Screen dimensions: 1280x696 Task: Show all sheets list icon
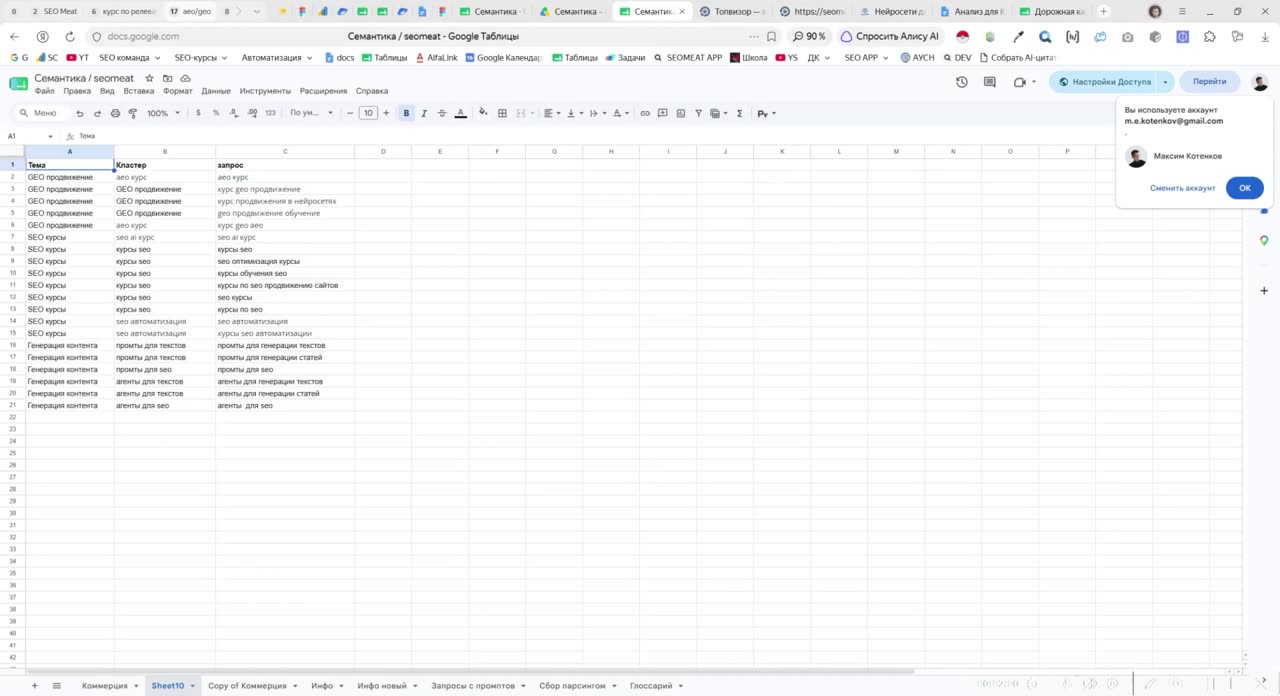(x=56, y=686)
